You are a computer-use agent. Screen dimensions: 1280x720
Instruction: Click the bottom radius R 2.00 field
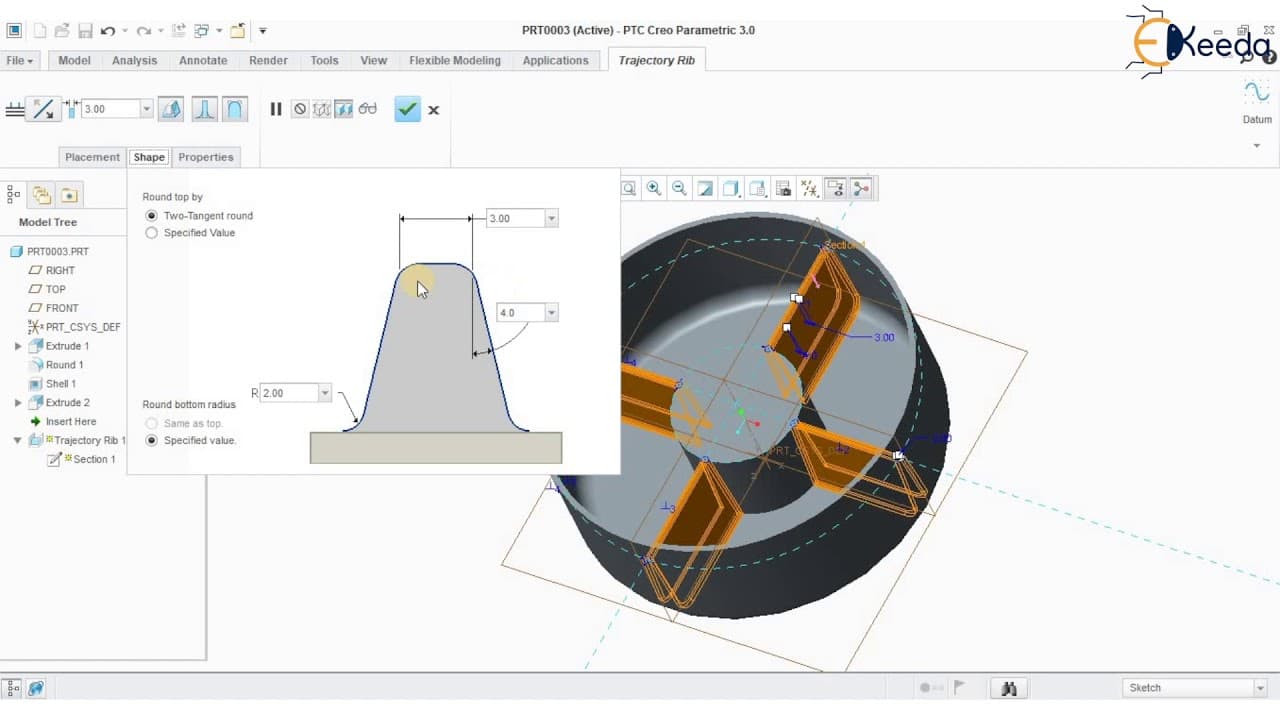tap(289, 393)
